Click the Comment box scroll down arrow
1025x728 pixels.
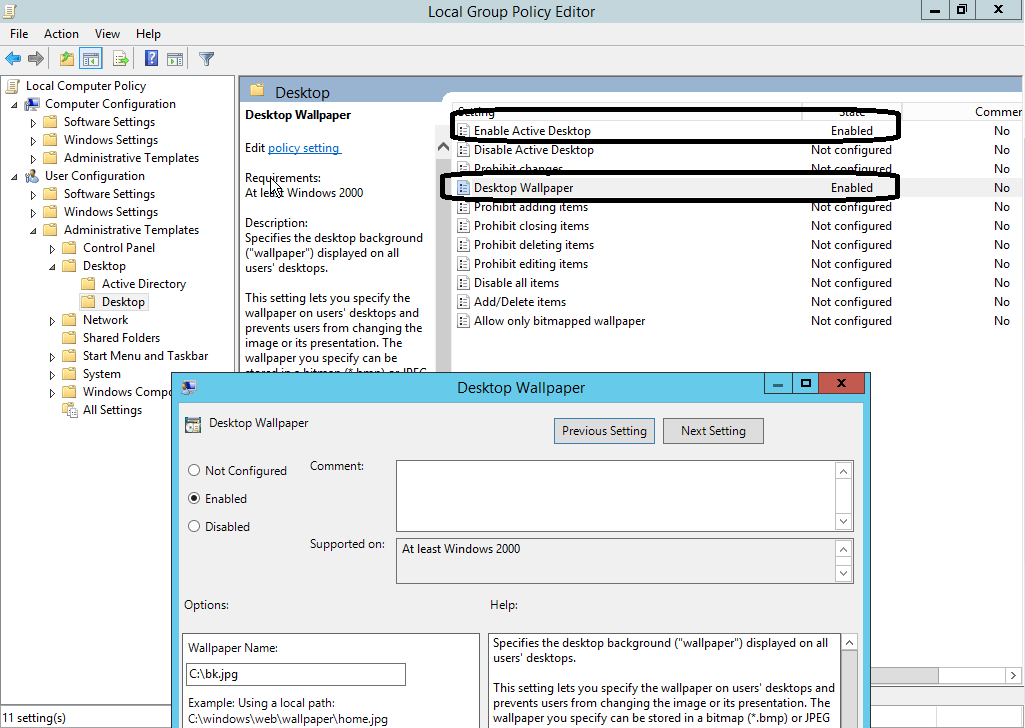point(844,521)
